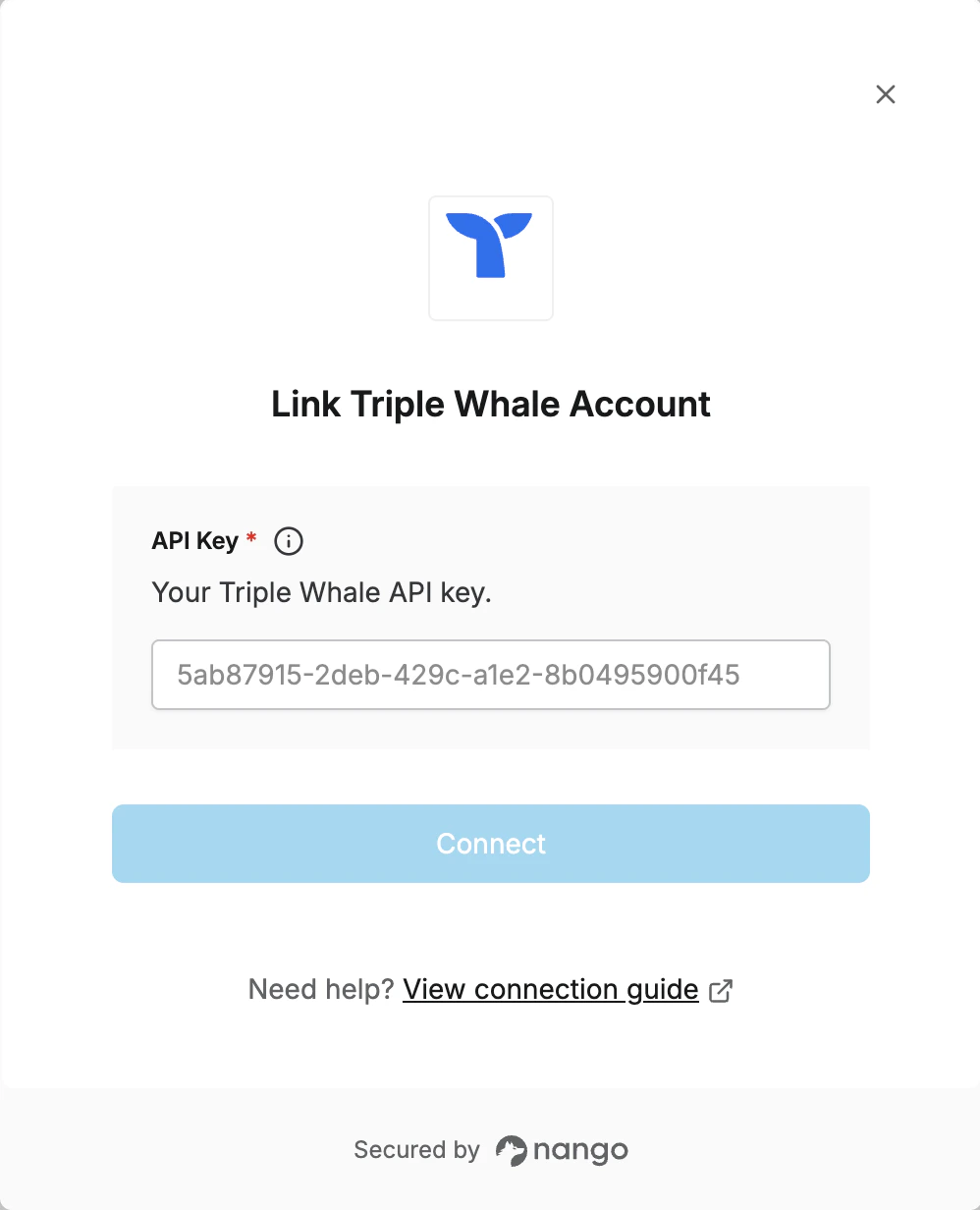This screenshot has height=1210, width=980.
Task: Click the white rounded tile framing the logo
Action: 491,258
